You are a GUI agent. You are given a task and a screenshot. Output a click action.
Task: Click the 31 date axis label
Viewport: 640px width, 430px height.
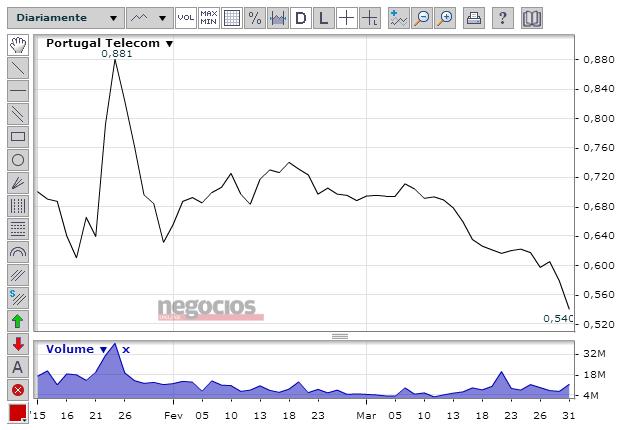(569, 416)
